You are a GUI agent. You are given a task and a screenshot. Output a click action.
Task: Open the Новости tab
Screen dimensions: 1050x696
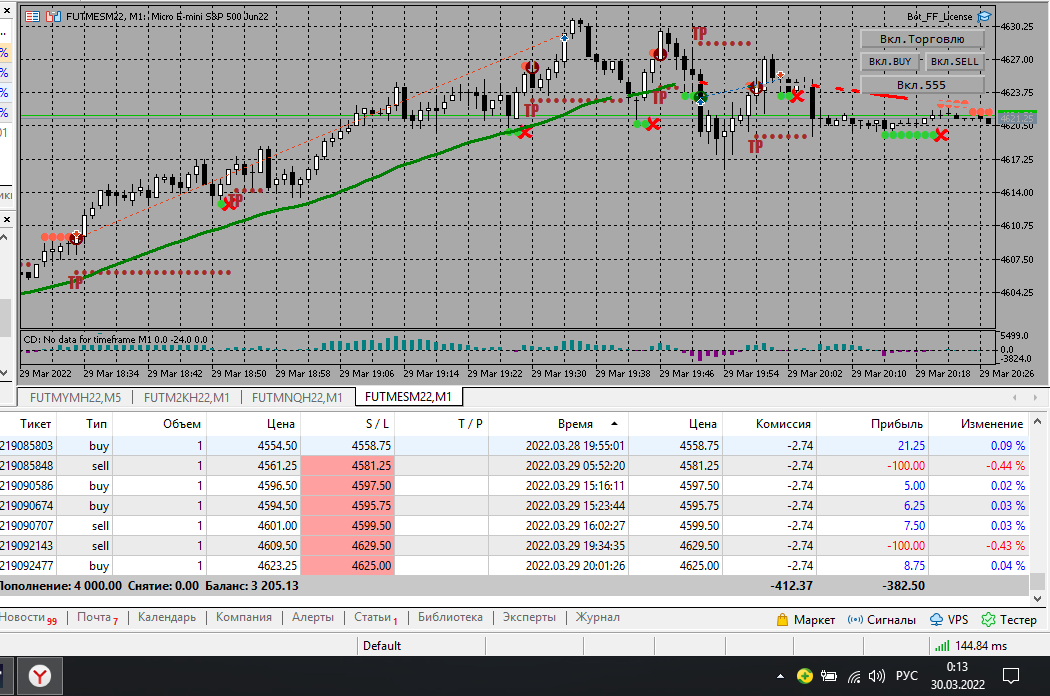[29, 618]
